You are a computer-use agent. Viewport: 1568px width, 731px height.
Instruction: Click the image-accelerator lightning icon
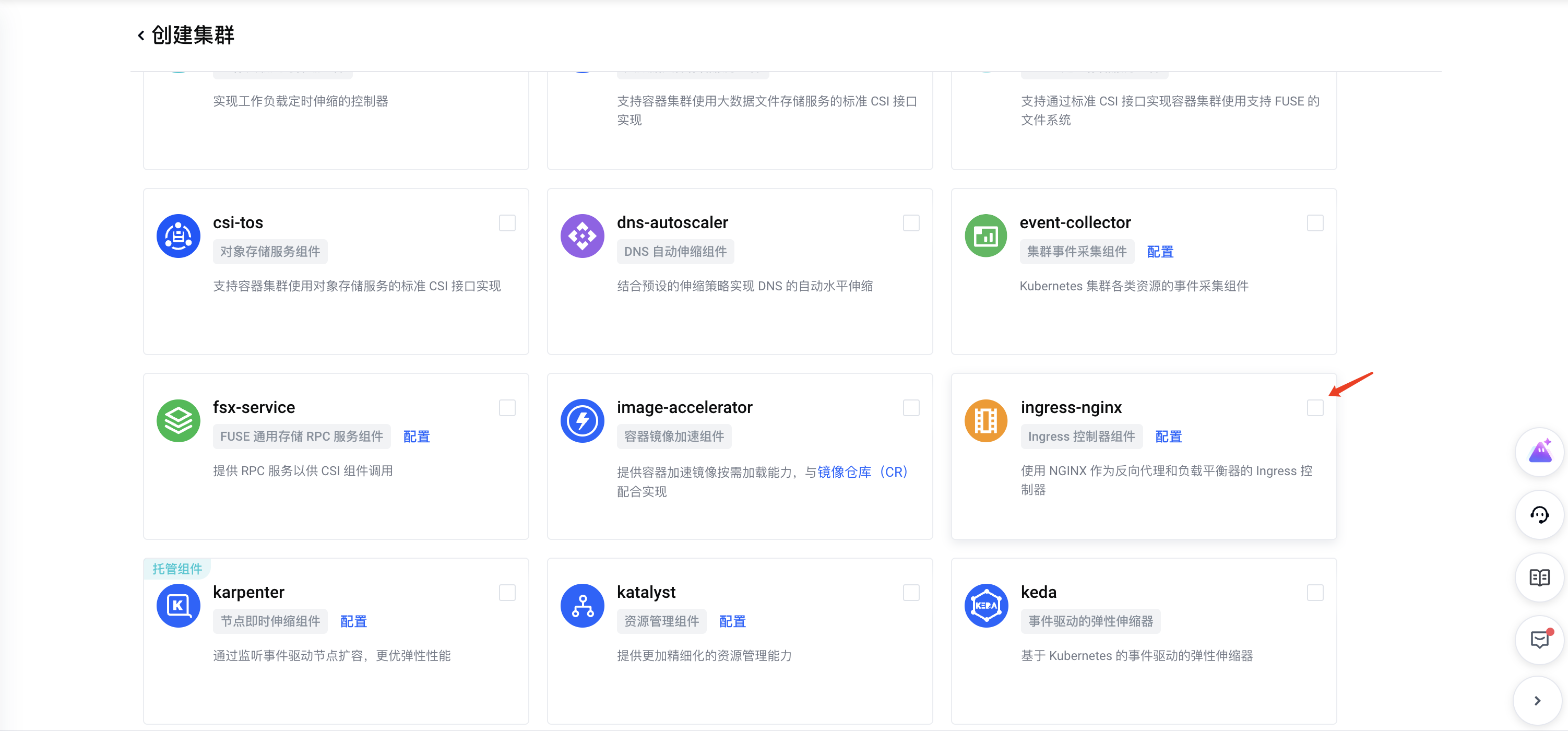point(582,420)
